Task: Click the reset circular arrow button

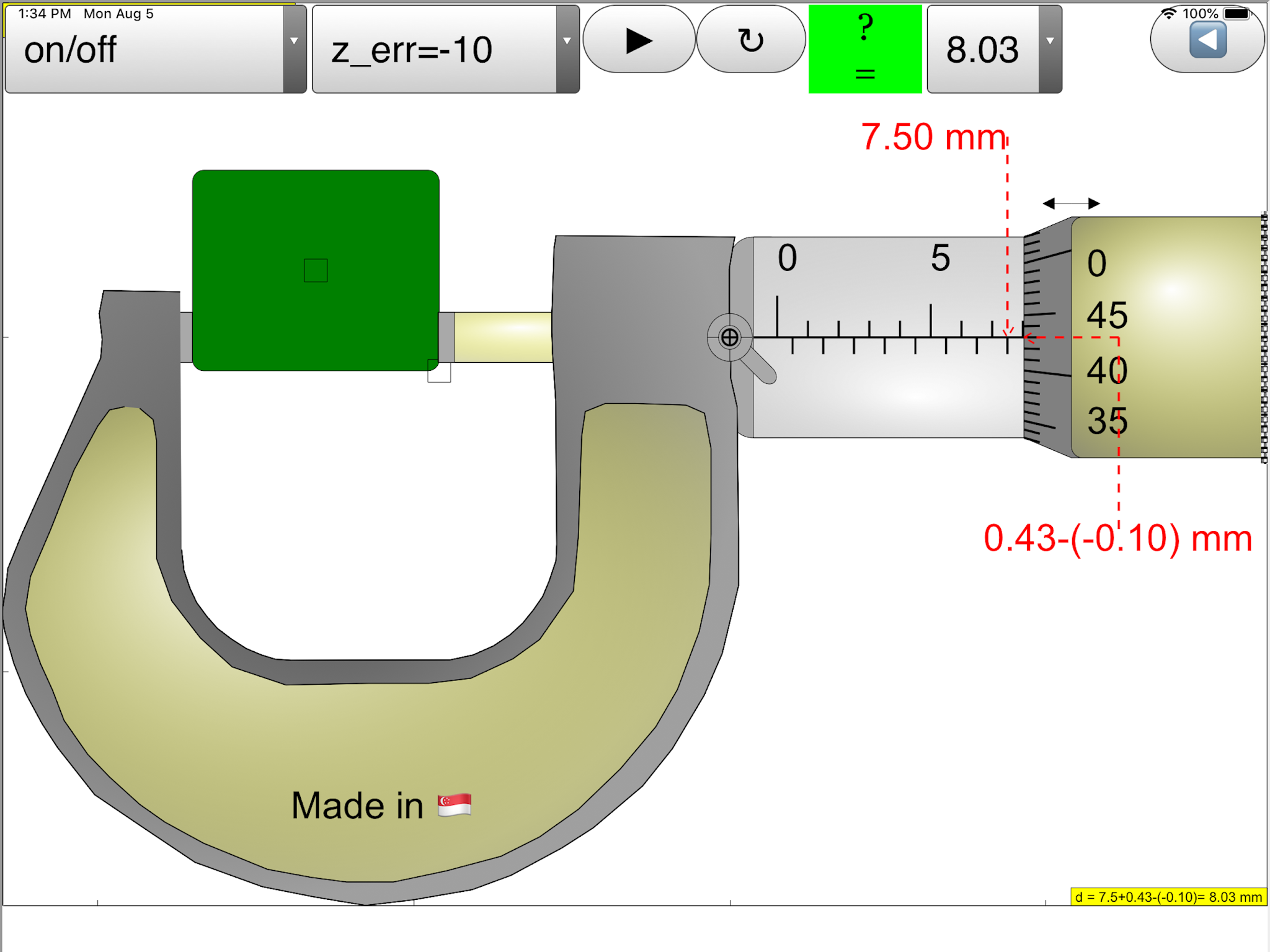Action: click(x=750, y=40)
